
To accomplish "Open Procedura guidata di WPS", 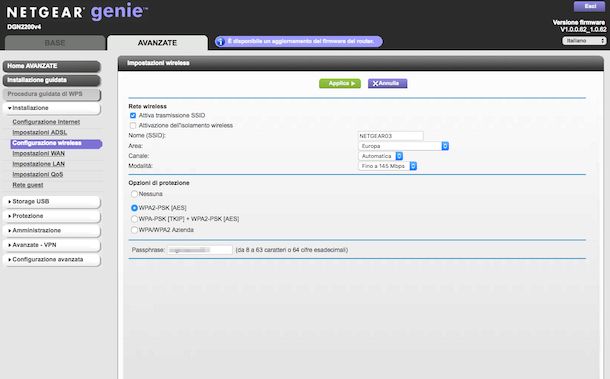I will (51, 94).
